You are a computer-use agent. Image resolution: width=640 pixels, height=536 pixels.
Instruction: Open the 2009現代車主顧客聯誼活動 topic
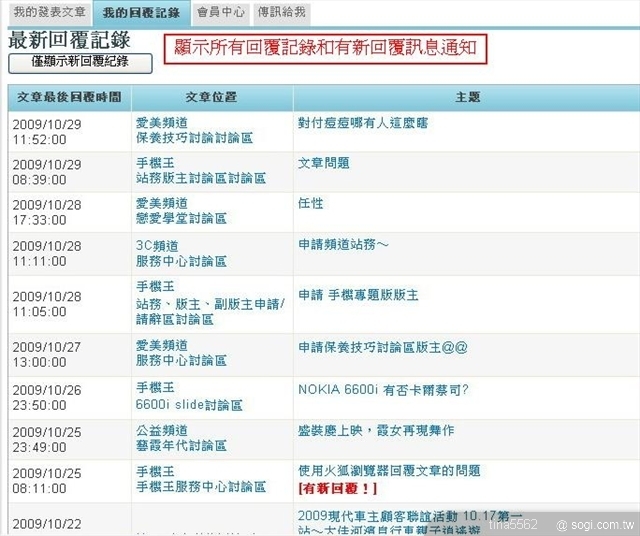tap(409, 523)
